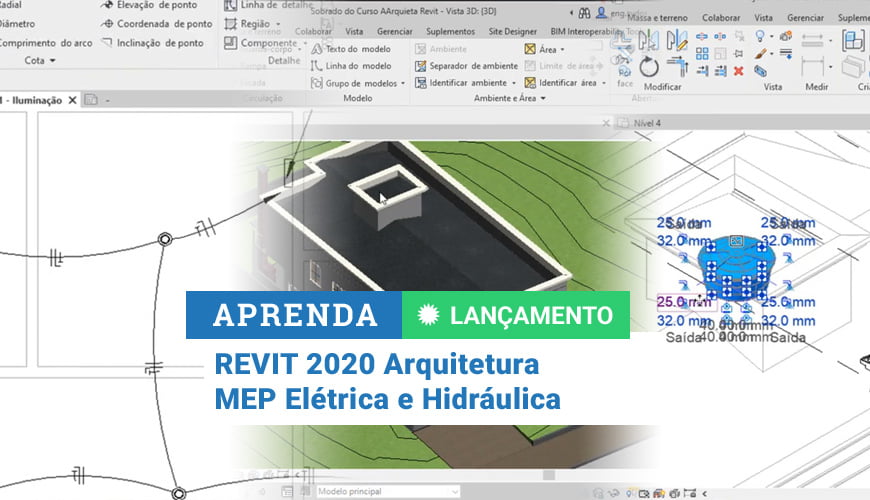Select the Mirror Draw Axis tool
The width and height of the screenshot is (870, 500).
pyautogui.click(x=677, y=41)
